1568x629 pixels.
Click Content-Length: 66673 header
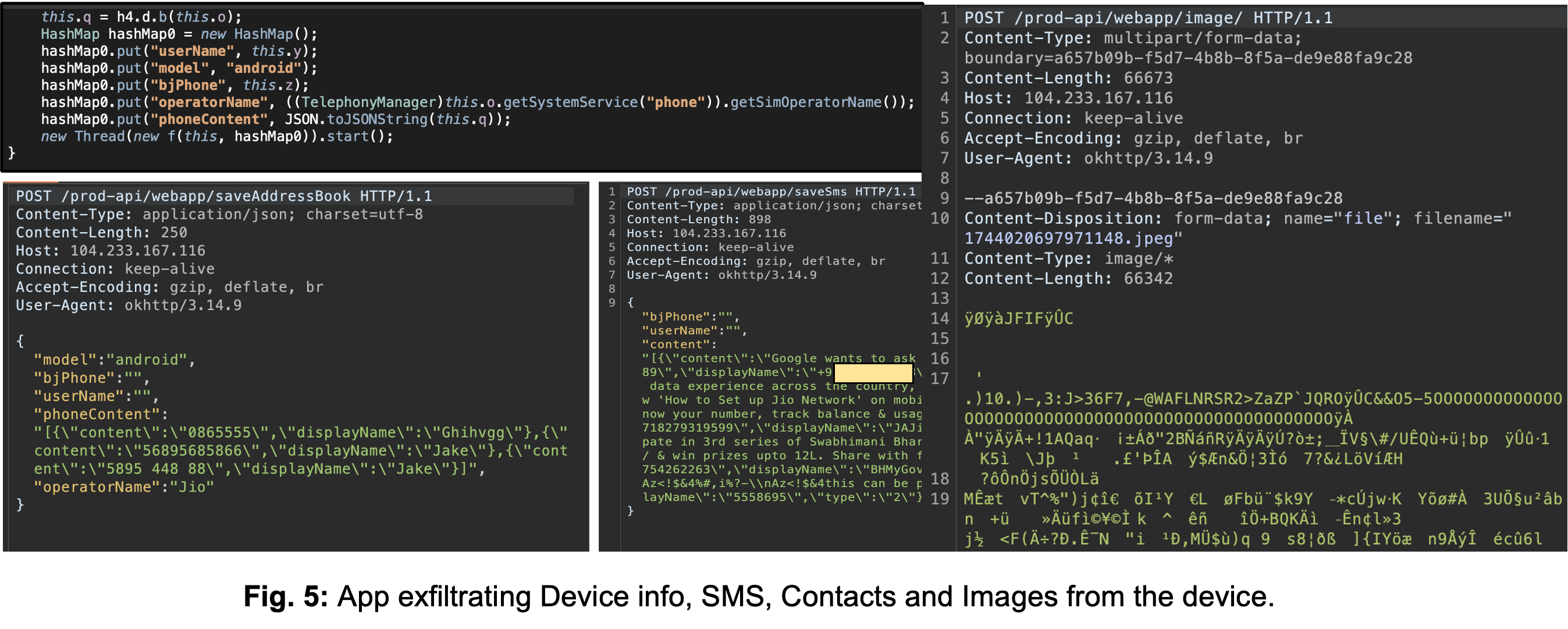[1068, 78]
